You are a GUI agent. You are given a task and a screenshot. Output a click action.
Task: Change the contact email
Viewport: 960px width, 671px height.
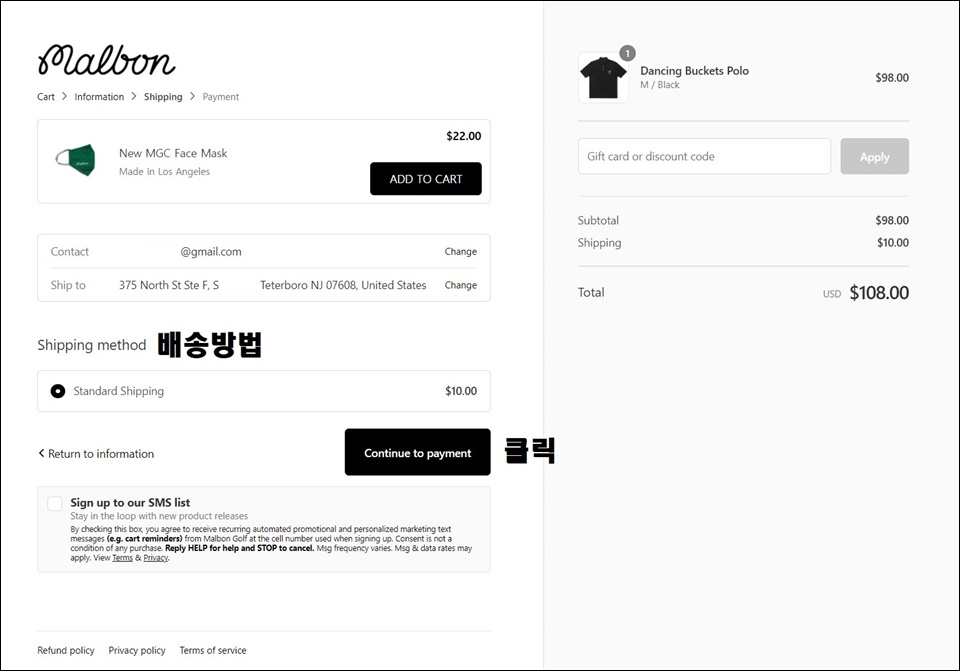460,252
